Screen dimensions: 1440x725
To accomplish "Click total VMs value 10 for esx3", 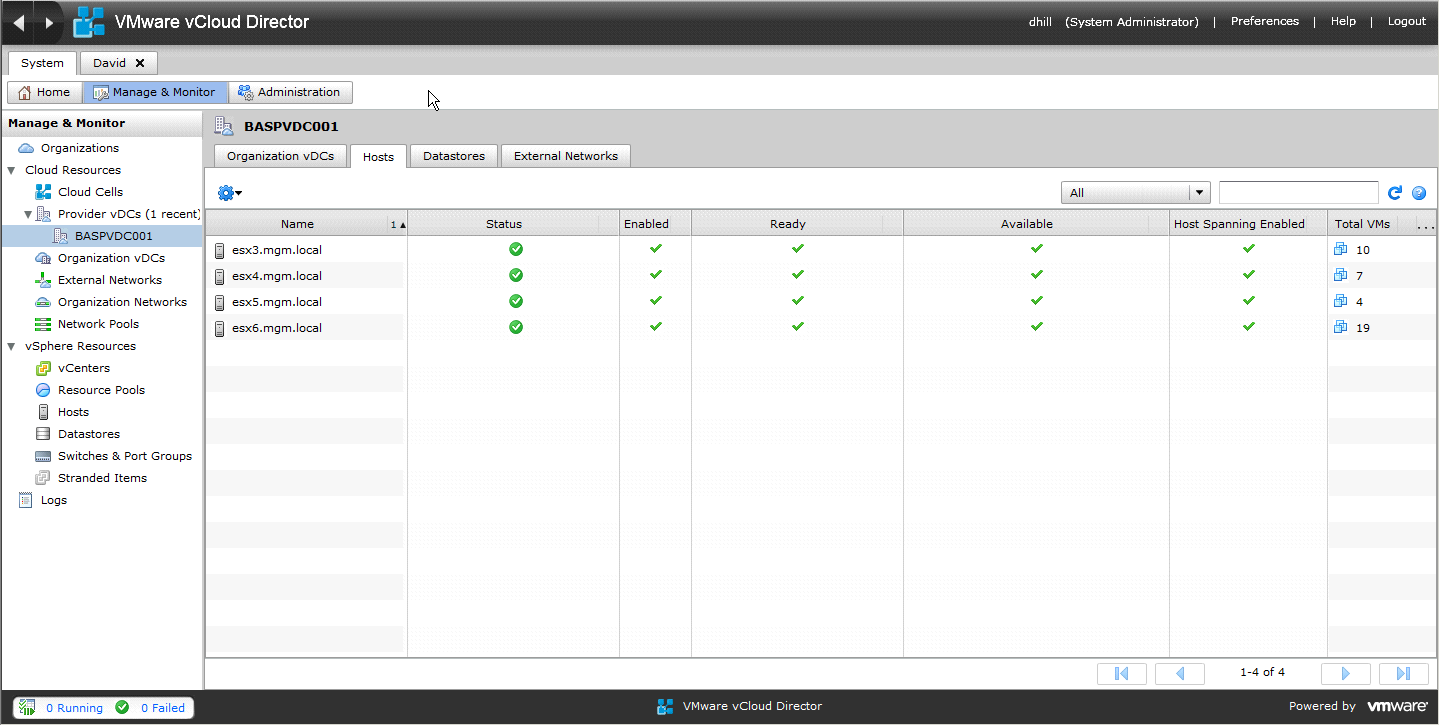I will pyautogui.click(x=1363, y=250).
